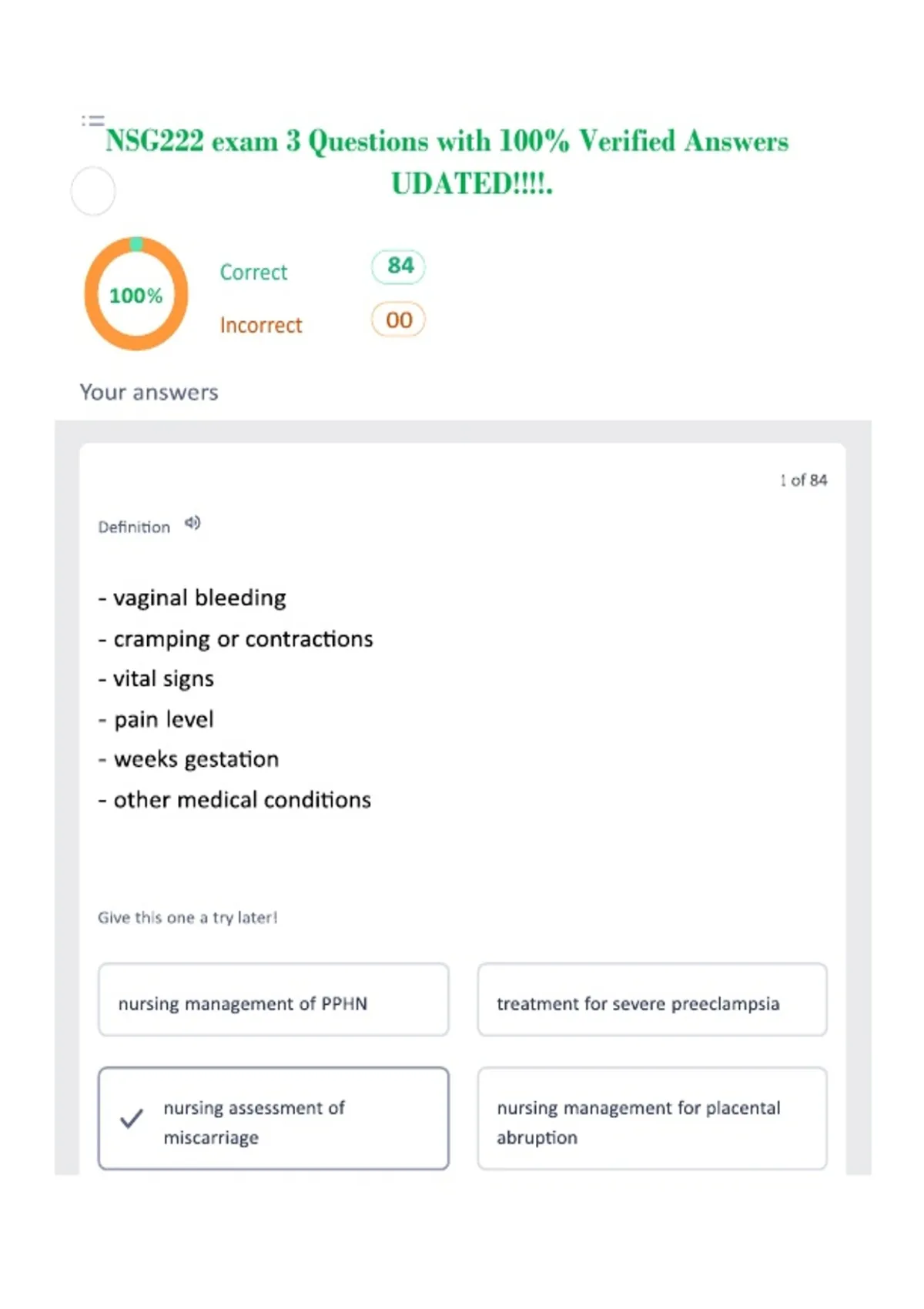This screenshot has width=924, height=1309.
Task: Click the 'Incorrect' label
Action: [x=261, y=325]
